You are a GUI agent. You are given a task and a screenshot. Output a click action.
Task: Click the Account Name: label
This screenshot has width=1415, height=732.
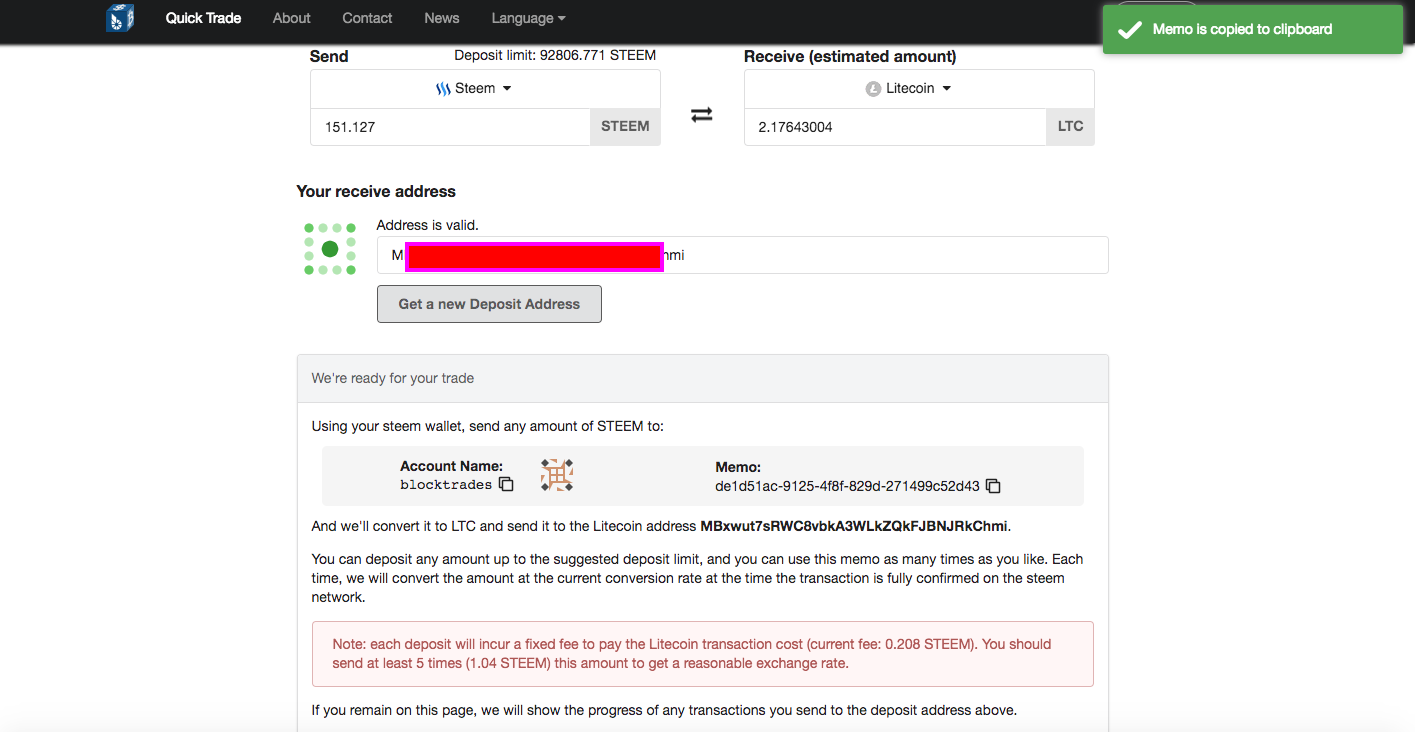(x=452, y=466)
